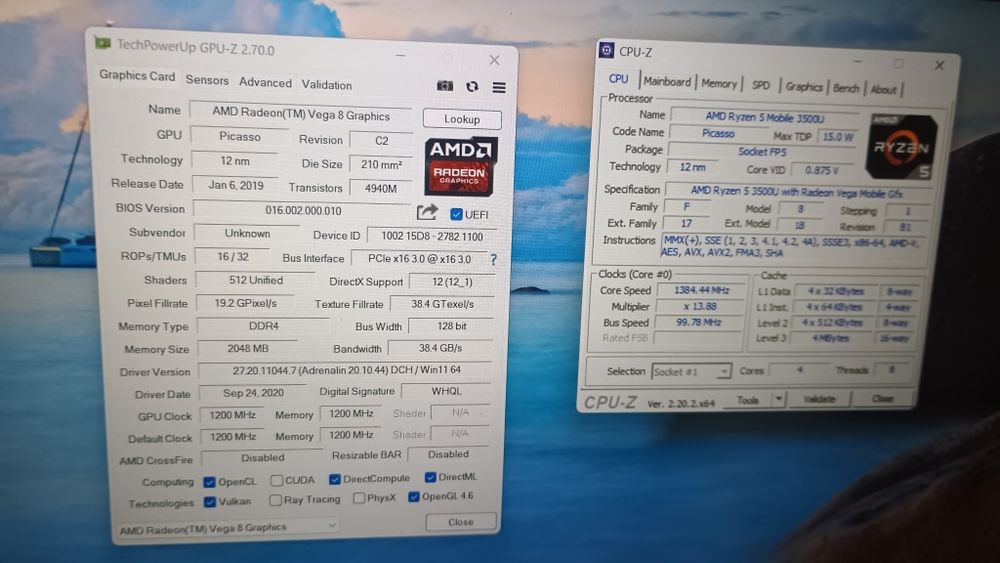This screenshot has width=1000, height=563.
Task: Click the Tools button in CPU-Z
Action: click(x=747, y=400)
